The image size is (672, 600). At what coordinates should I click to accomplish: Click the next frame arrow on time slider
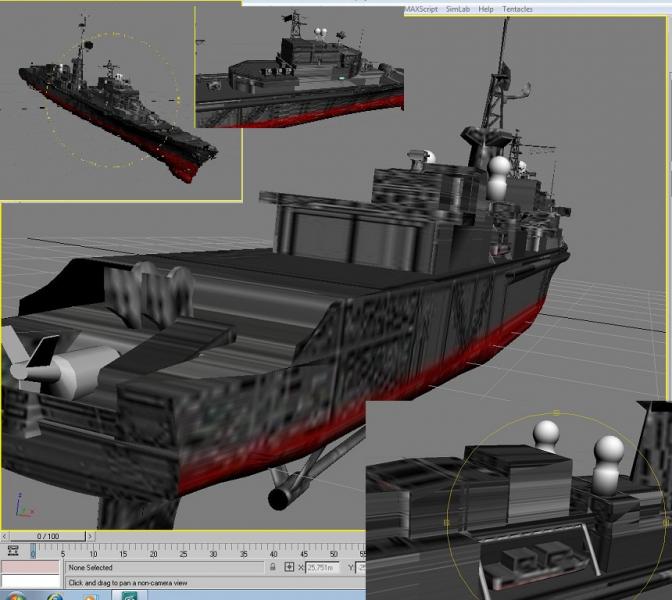pos(90,536)
